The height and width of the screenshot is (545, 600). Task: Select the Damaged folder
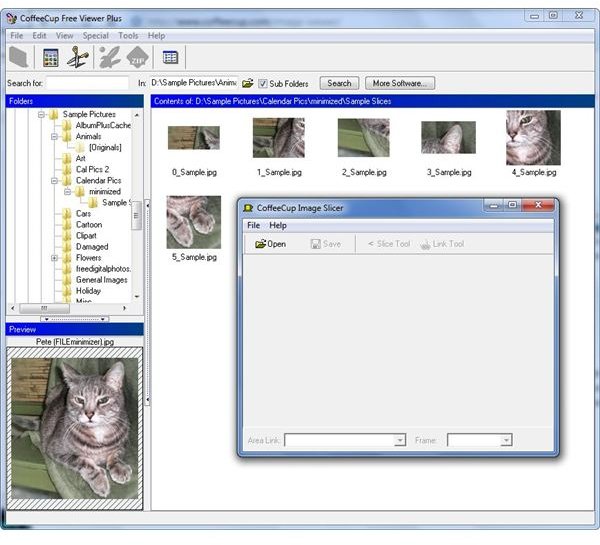point(92,247)
